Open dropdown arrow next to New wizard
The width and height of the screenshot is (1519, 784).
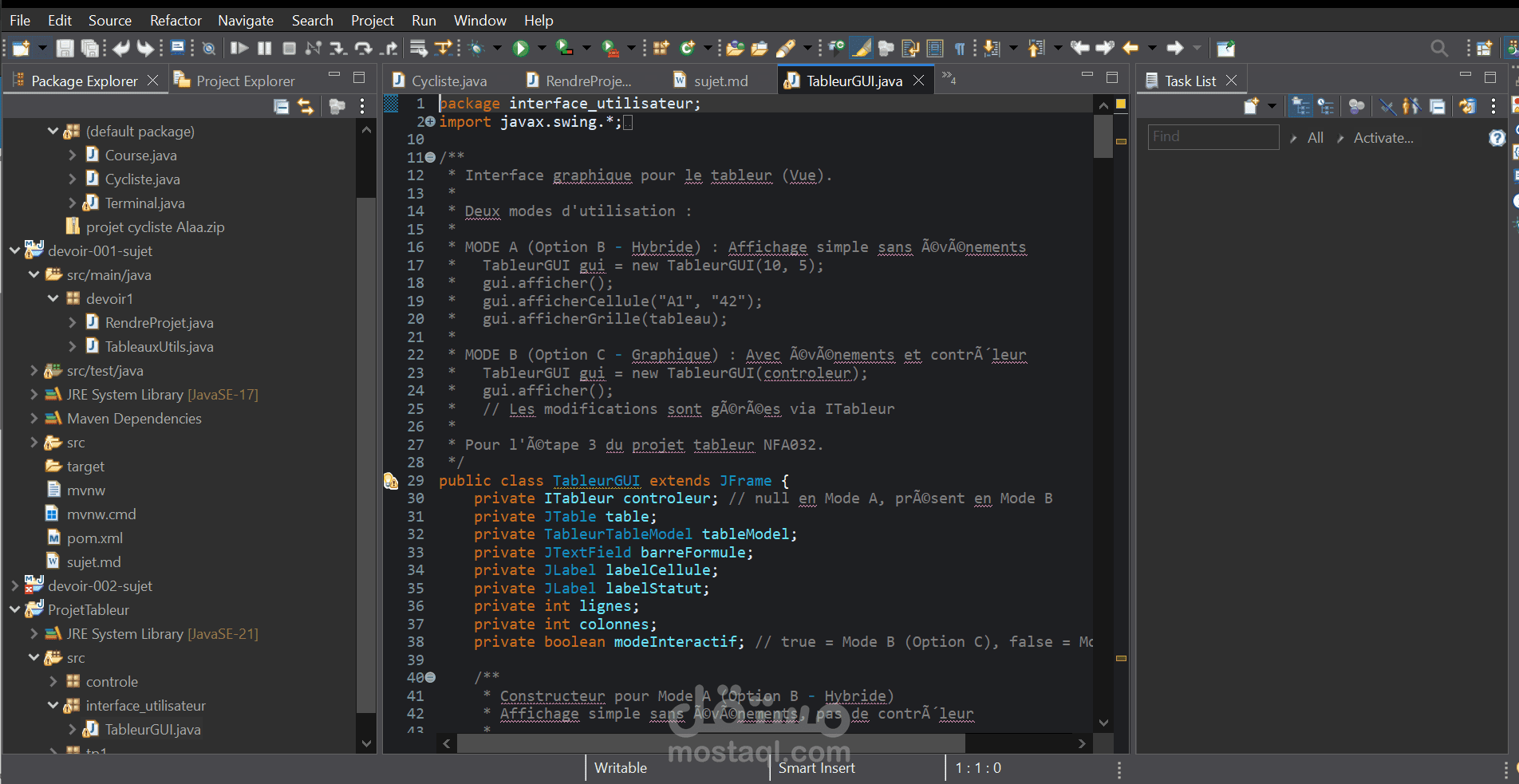click(42, 49)
